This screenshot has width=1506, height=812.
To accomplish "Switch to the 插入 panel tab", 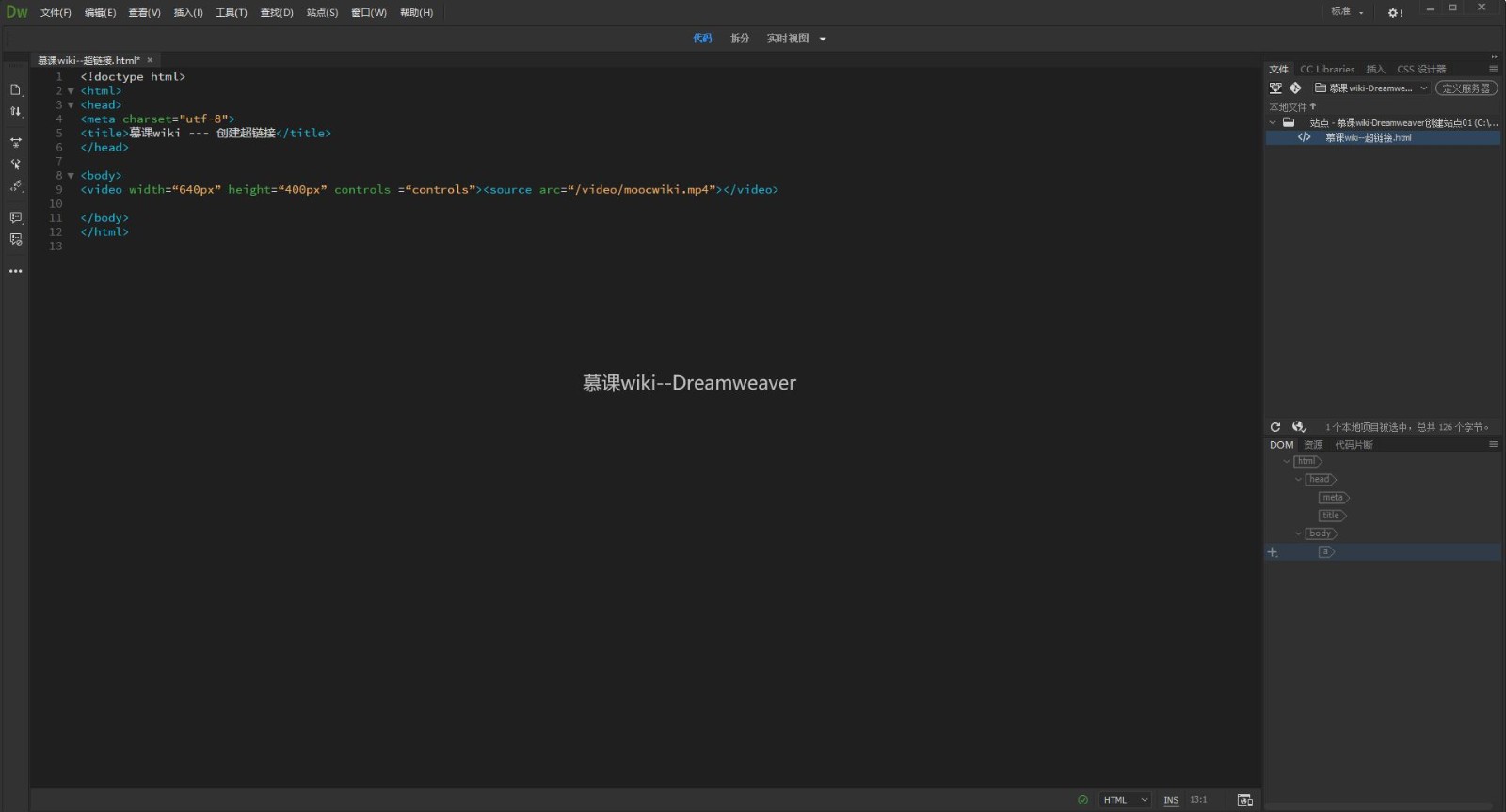I will (1375, 69).
